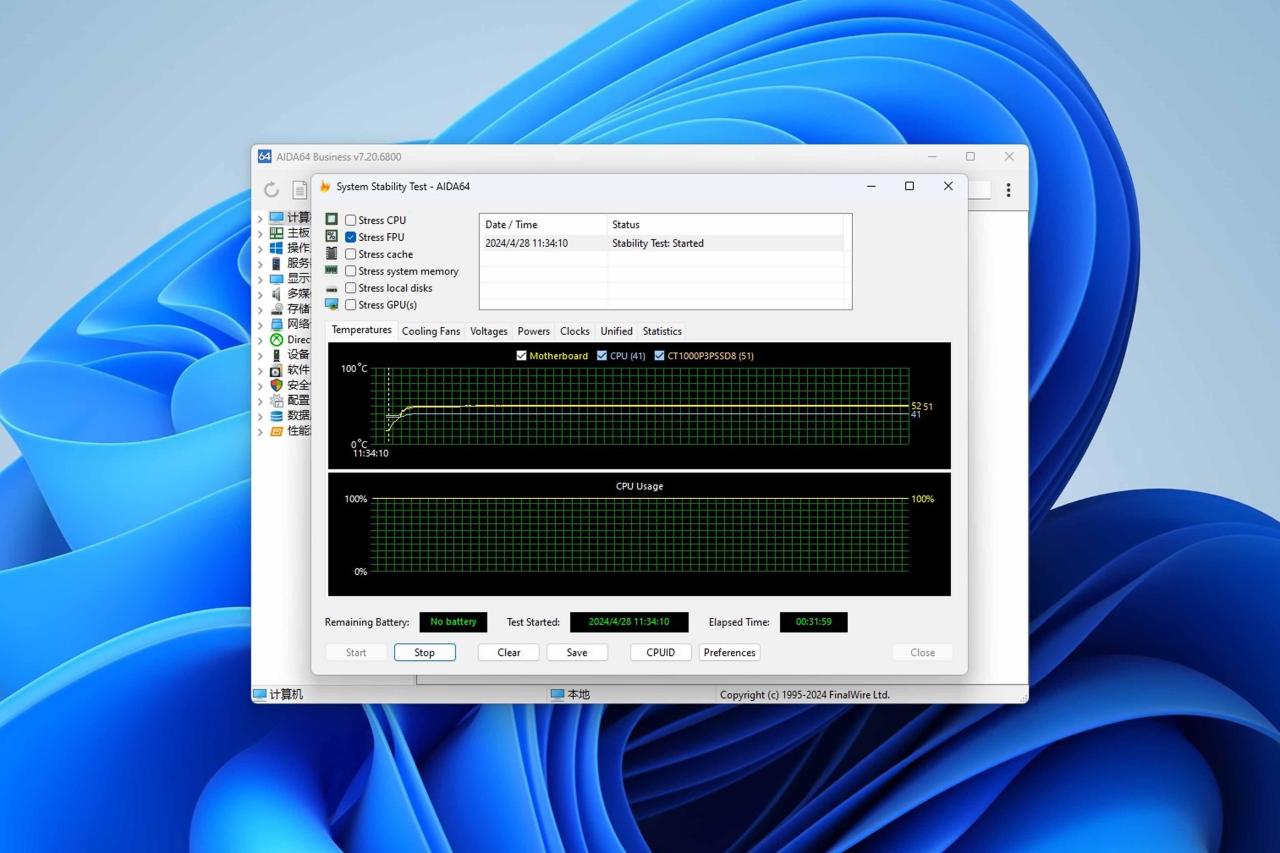Tick the Stress system memory checkbox
The image size is (1280, 853).
tap(351, 271)
